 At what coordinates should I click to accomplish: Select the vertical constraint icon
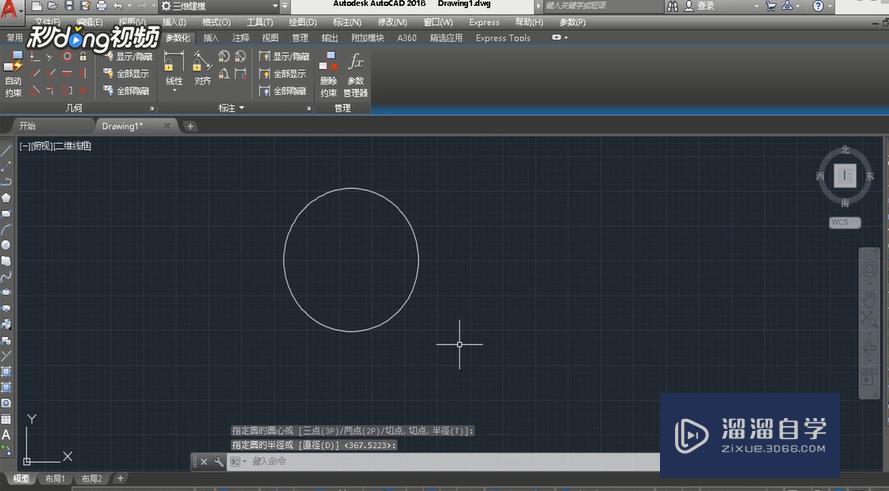pyautogui.click(x=83, y=73)
